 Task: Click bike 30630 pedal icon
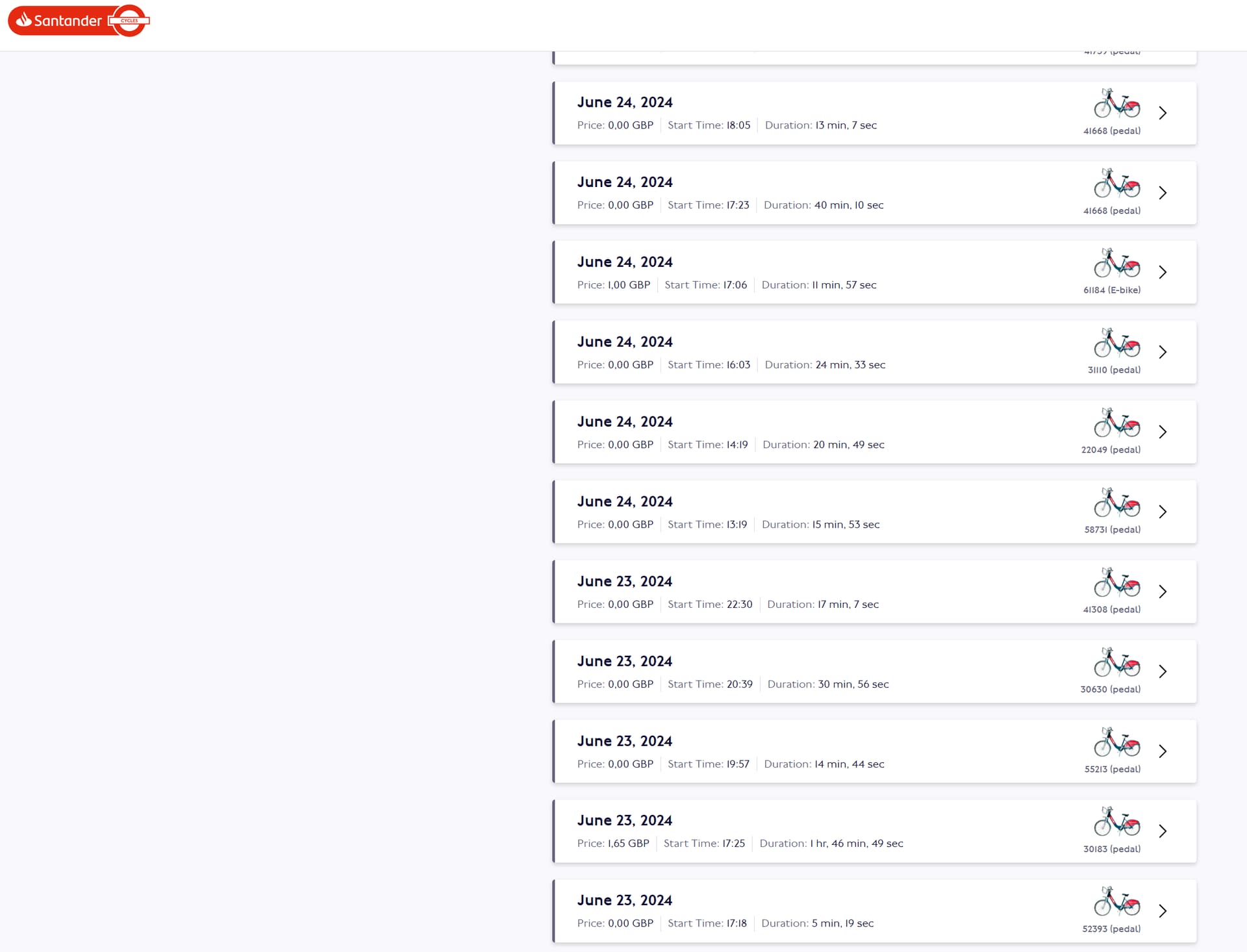(1116, 662)
